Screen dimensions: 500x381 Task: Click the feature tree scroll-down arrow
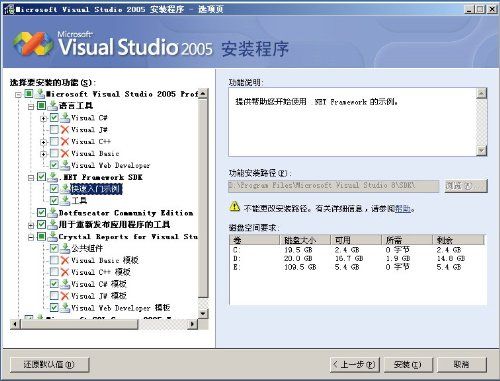[x=203, y=313]
